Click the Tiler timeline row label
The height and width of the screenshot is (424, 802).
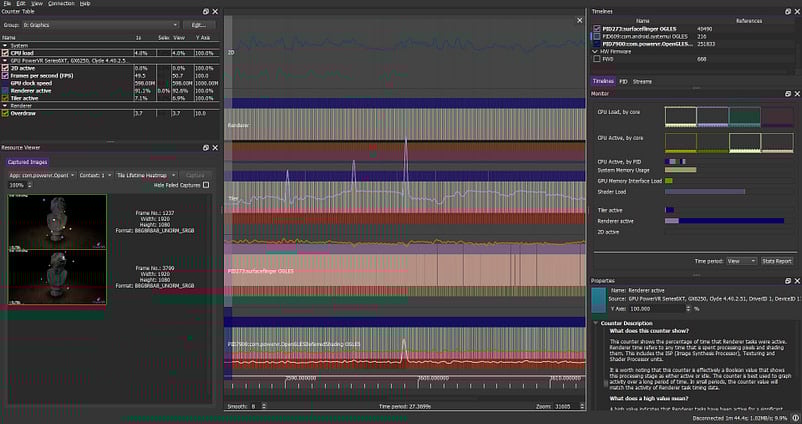233,198
